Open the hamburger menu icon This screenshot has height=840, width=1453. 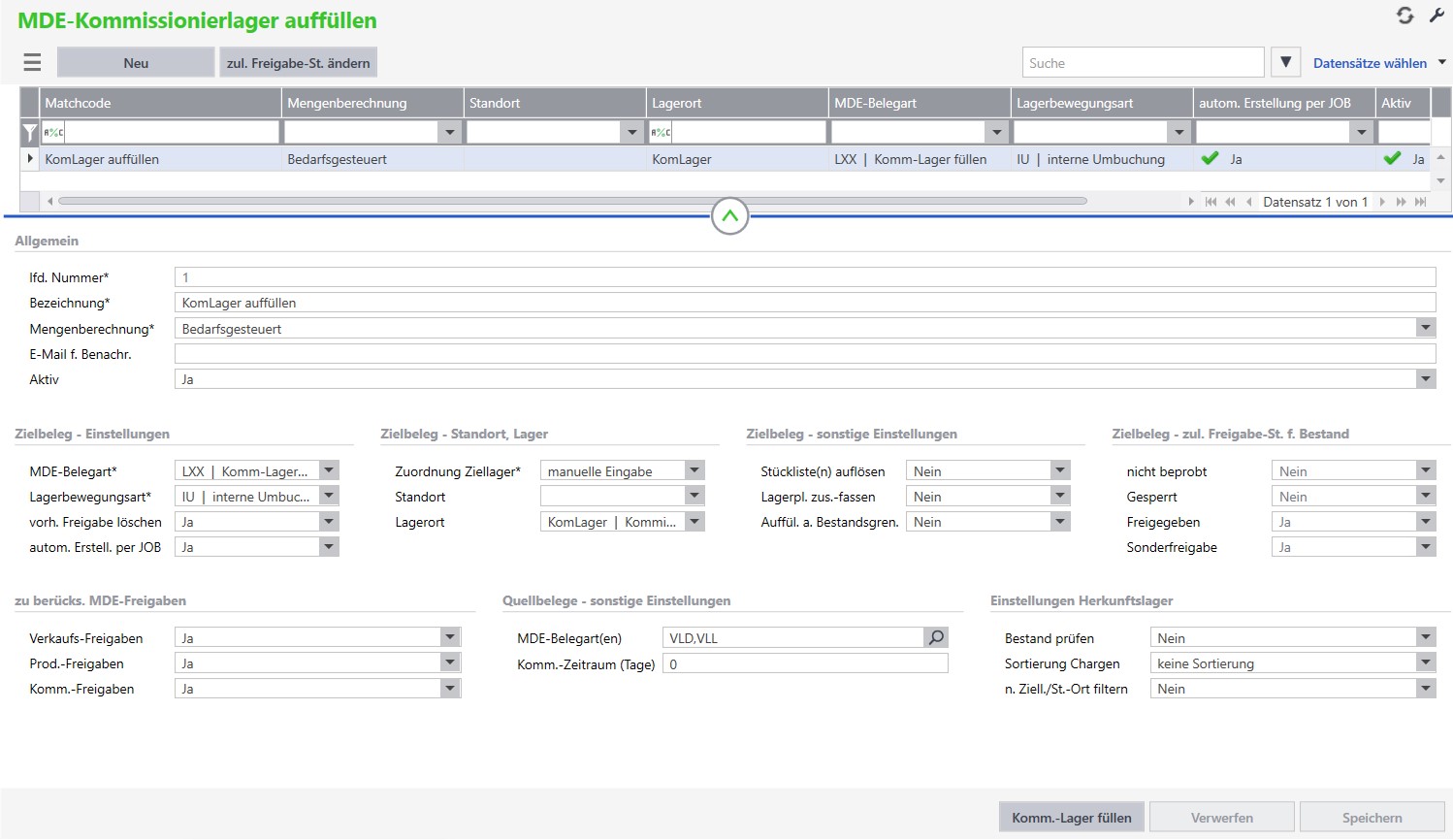pyautogui.click(x=32, y=63)
